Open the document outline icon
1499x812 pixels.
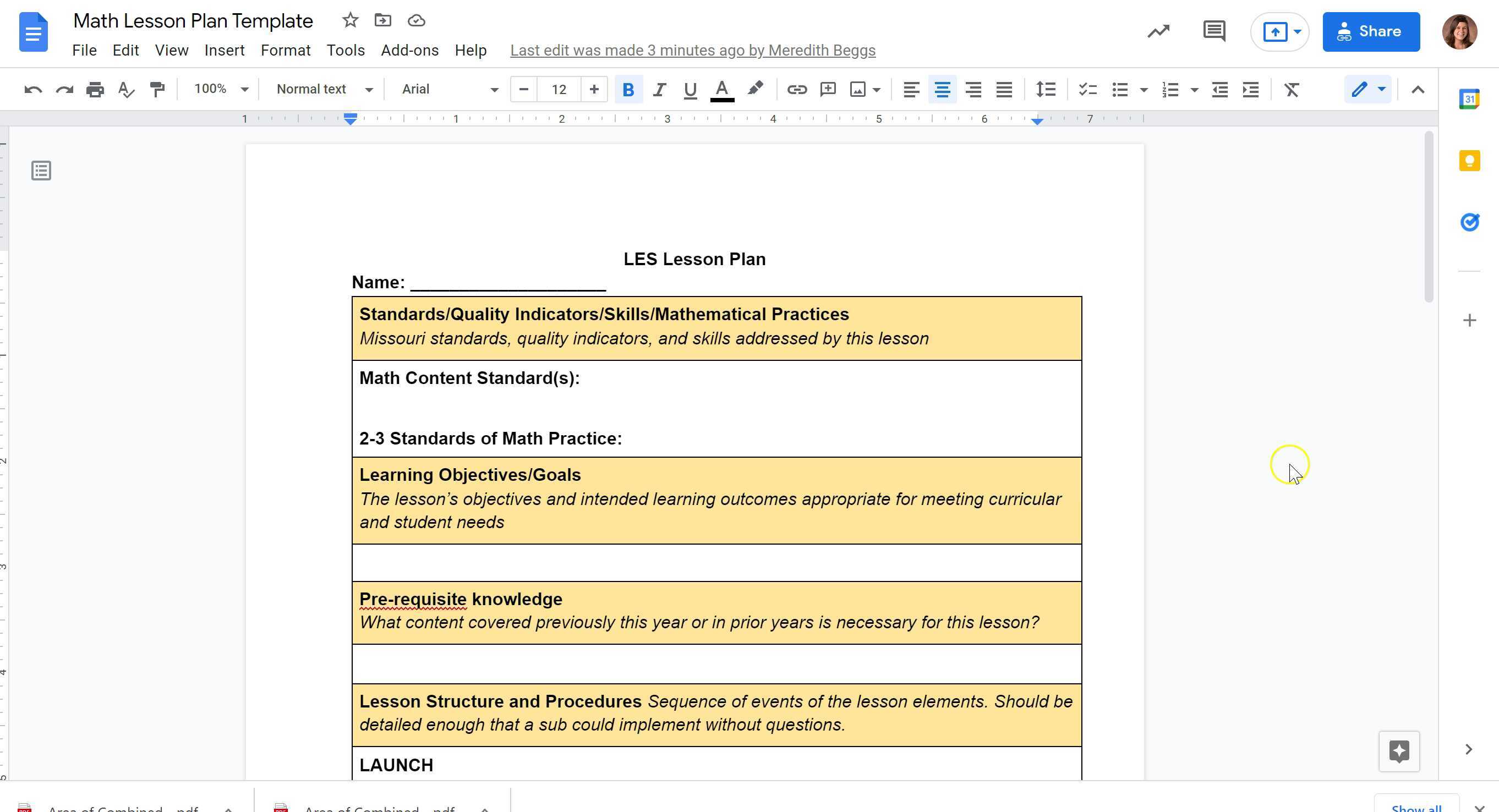(x=41, y=171)
